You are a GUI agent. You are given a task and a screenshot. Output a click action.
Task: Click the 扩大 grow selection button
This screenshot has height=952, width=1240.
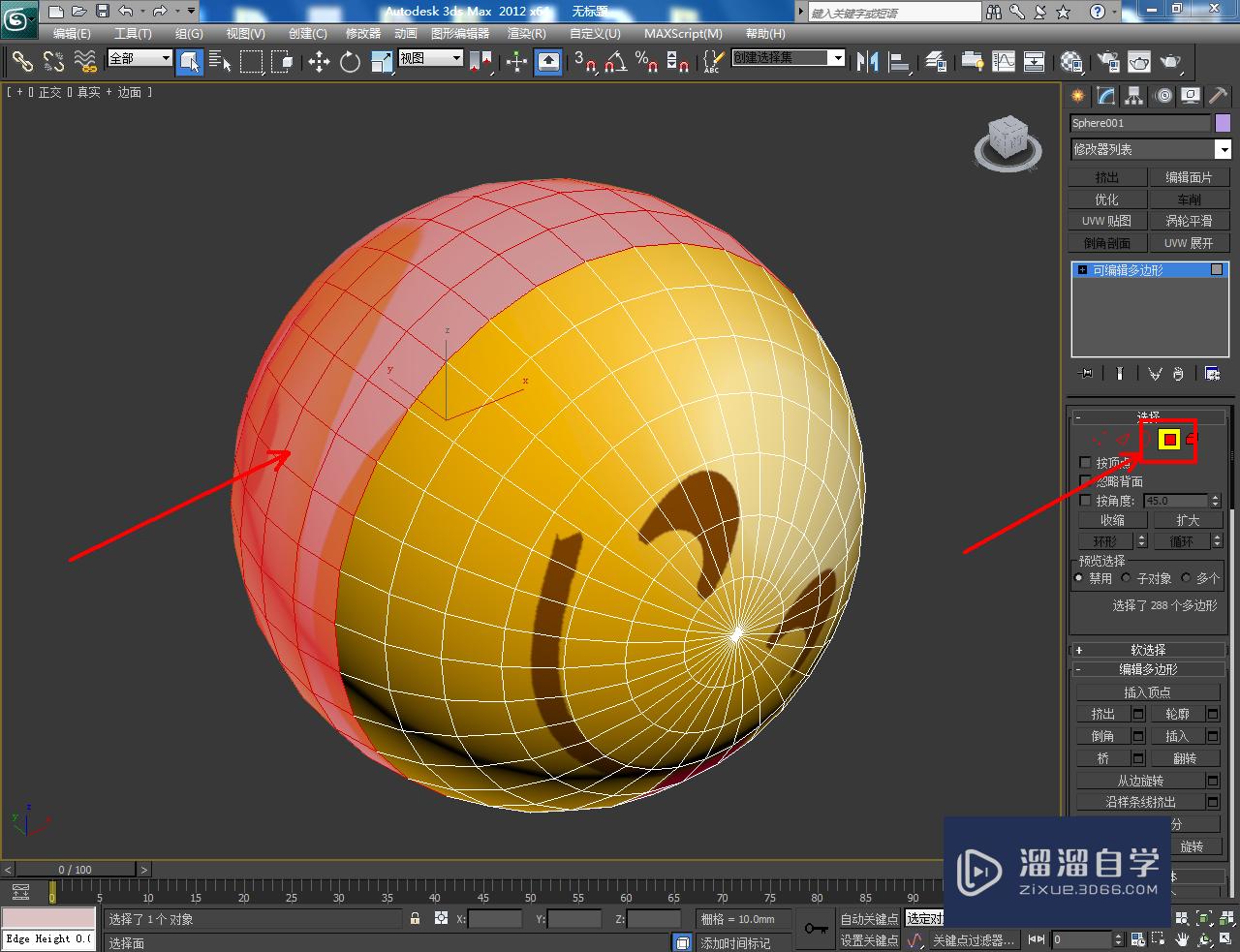pos(1188,520)
